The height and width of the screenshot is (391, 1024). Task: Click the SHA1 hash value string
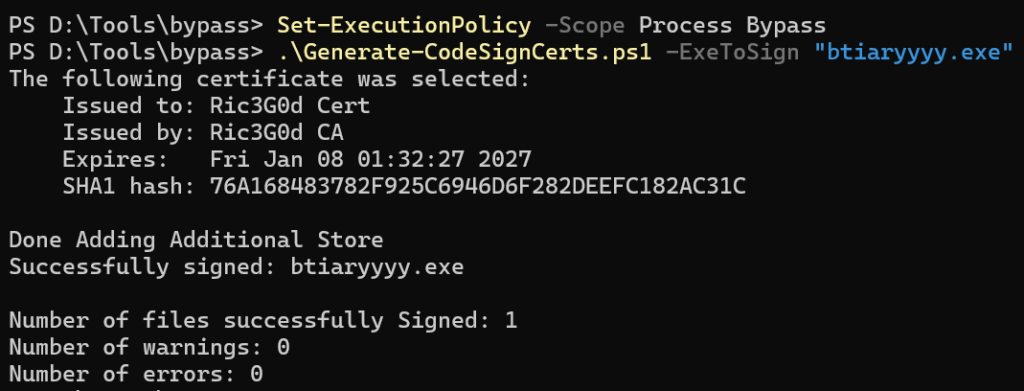click(477, 187)
